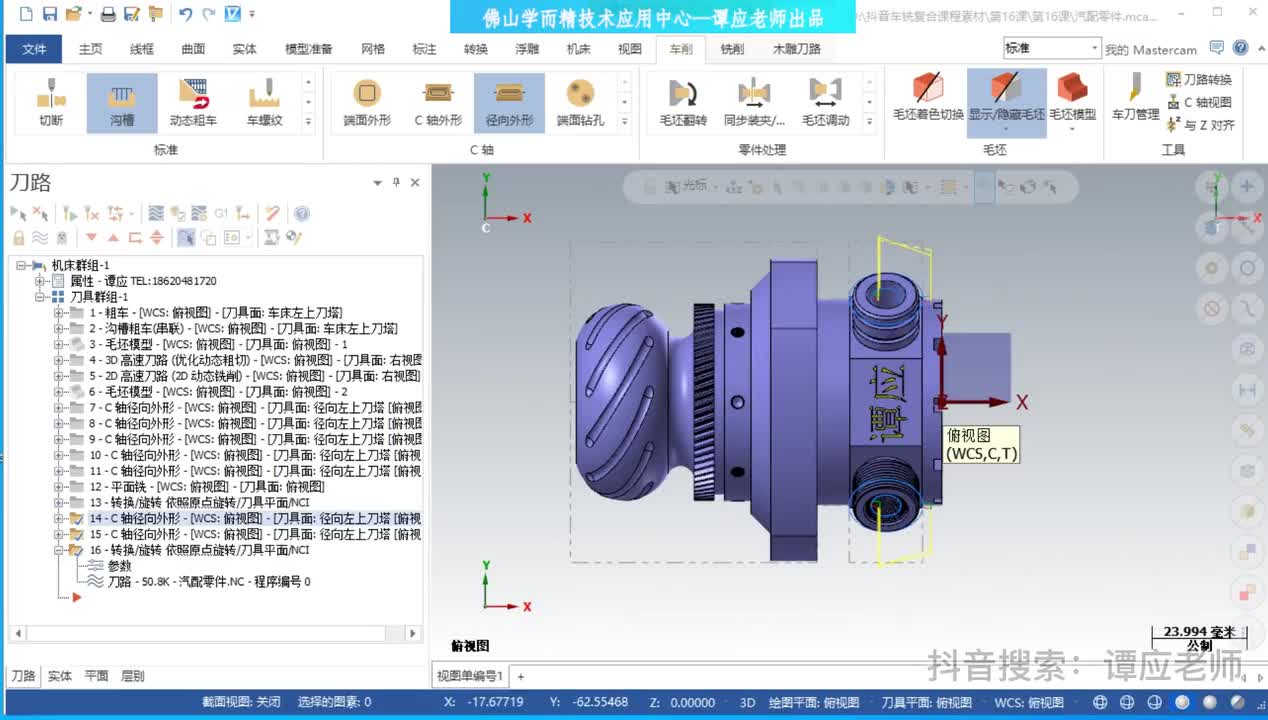Select the 切断 cutoff tool
This screenshot has height=720, width=1268.
click(51, 103)
